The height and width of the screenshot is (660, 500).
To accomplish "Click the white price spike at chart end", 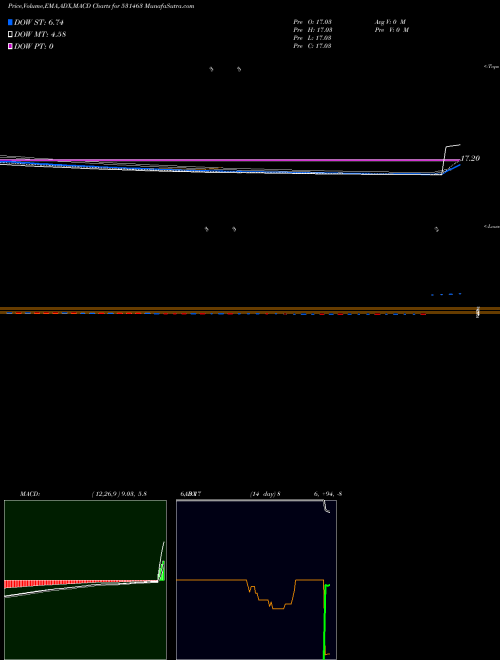I will click(450, 159).
